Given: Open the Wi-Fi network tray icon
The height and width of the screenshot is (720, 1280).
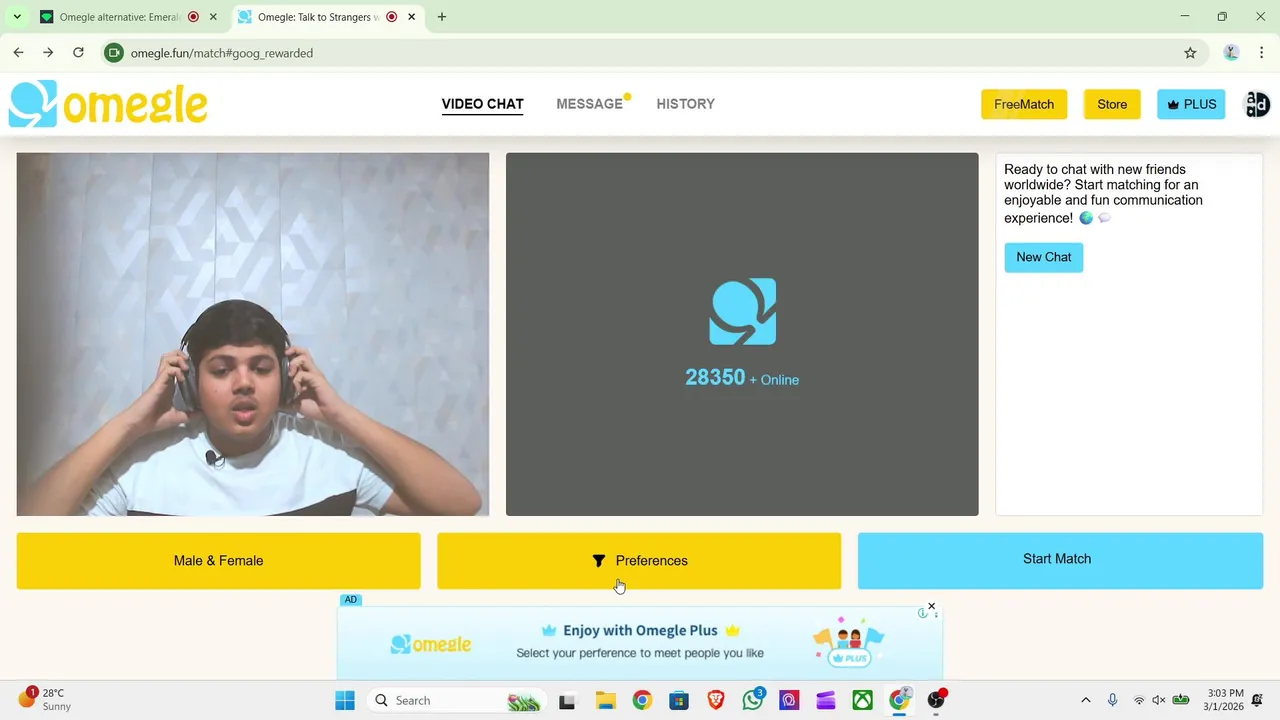Looking at the screenshot, I should pyautogui.click(x=1139, y=700).
